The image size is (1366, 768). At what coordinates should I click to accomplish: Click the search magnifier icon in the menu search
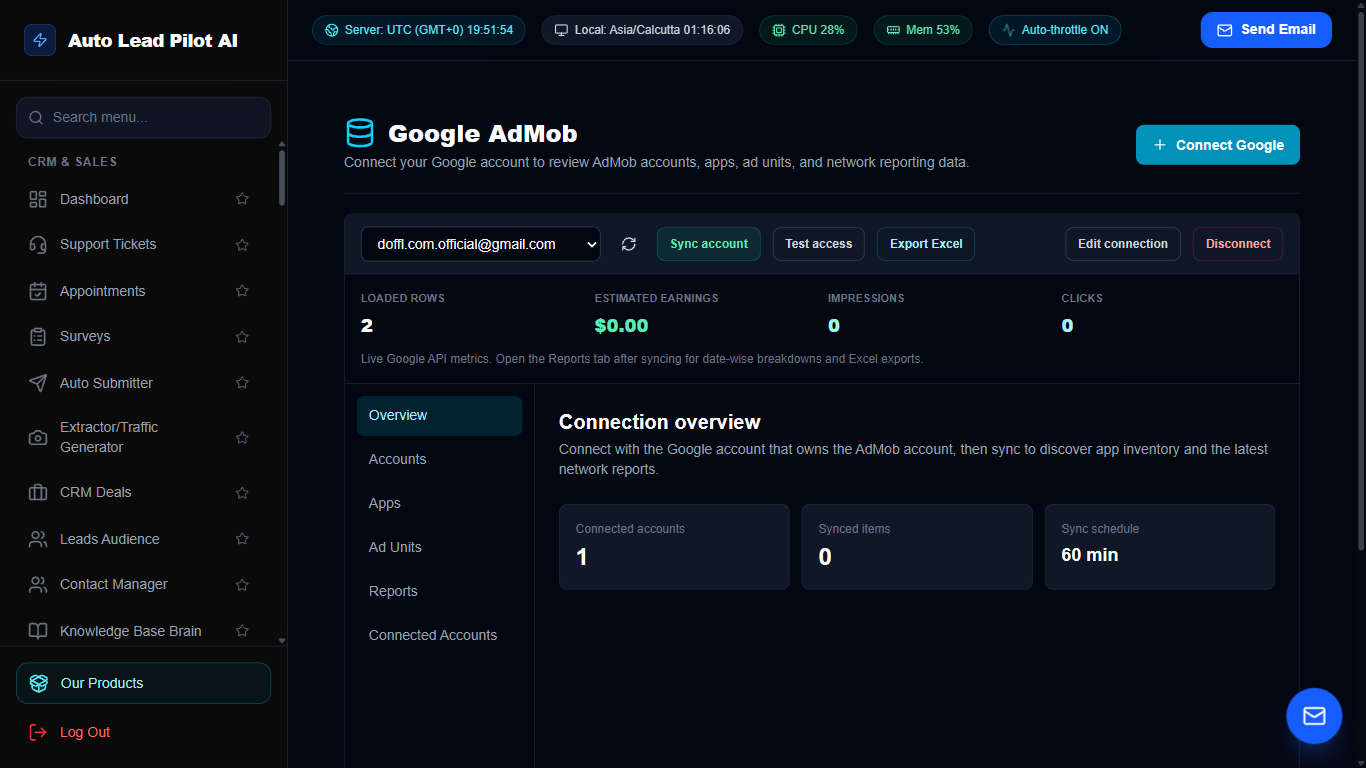(x=35, y=117)
